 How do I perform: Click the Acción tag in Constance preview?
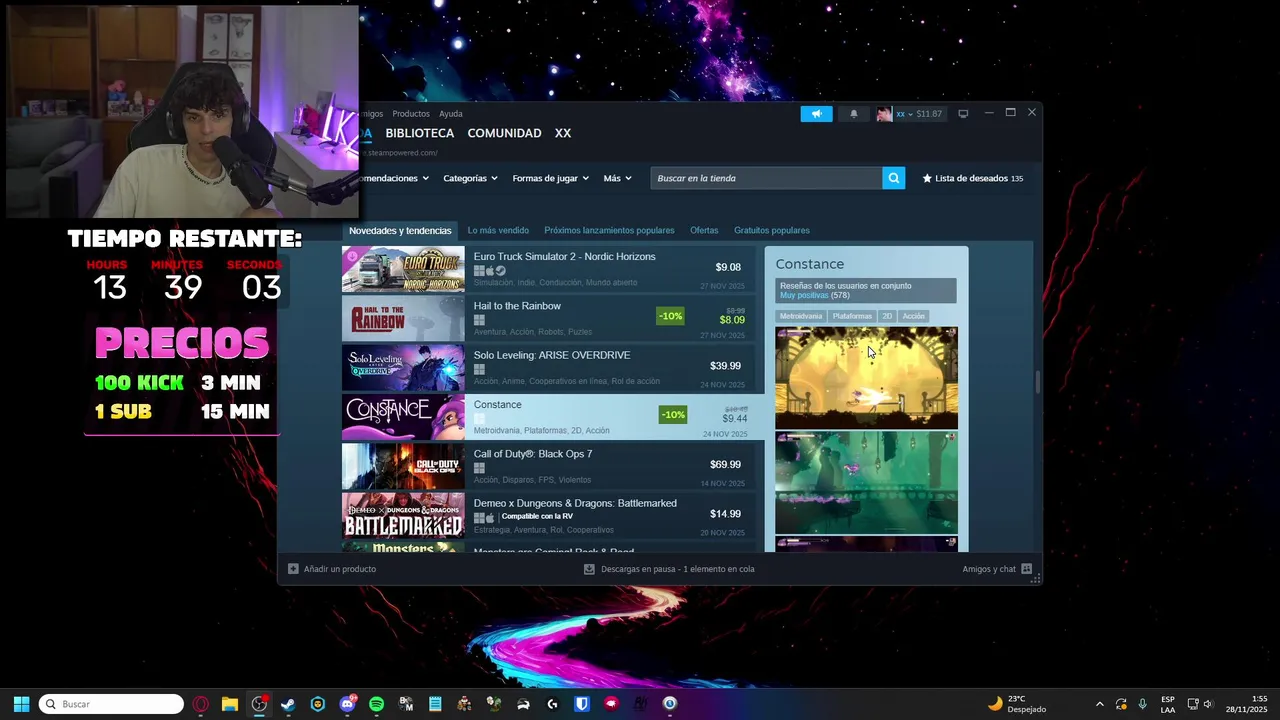[x=914, y=316]
